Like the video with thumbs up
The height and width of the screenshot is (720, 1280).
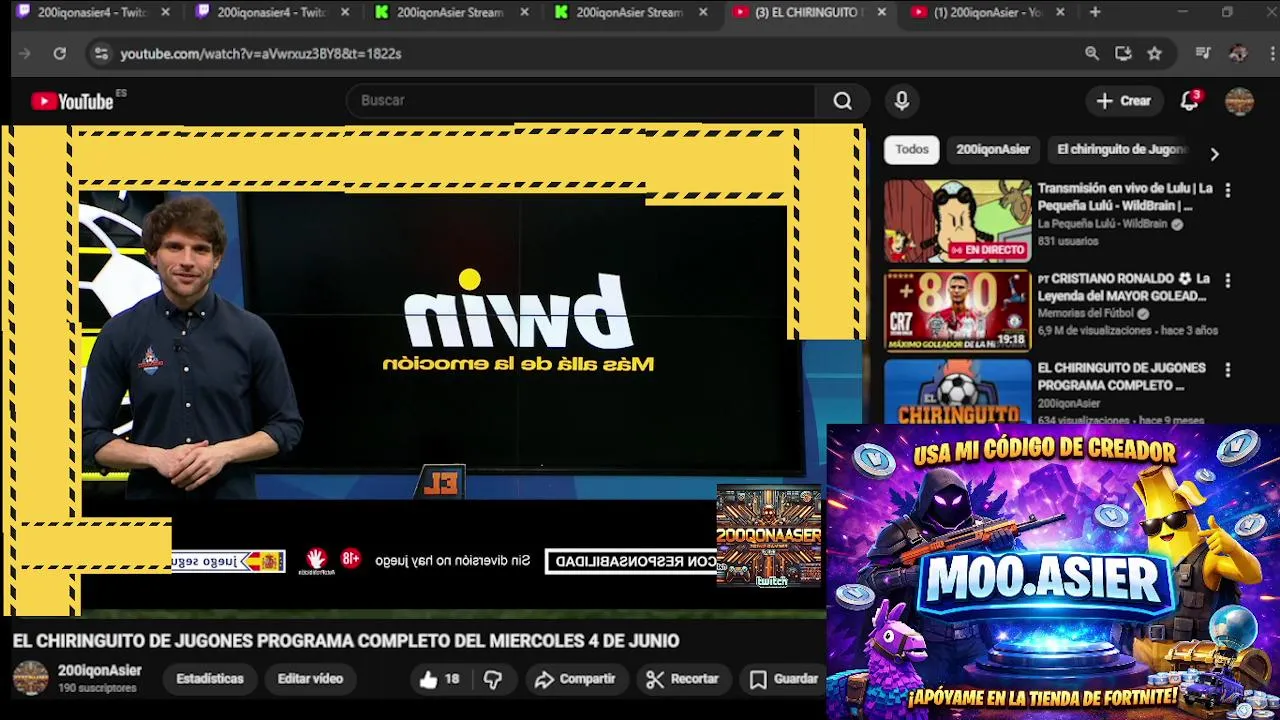pos(439,679)
